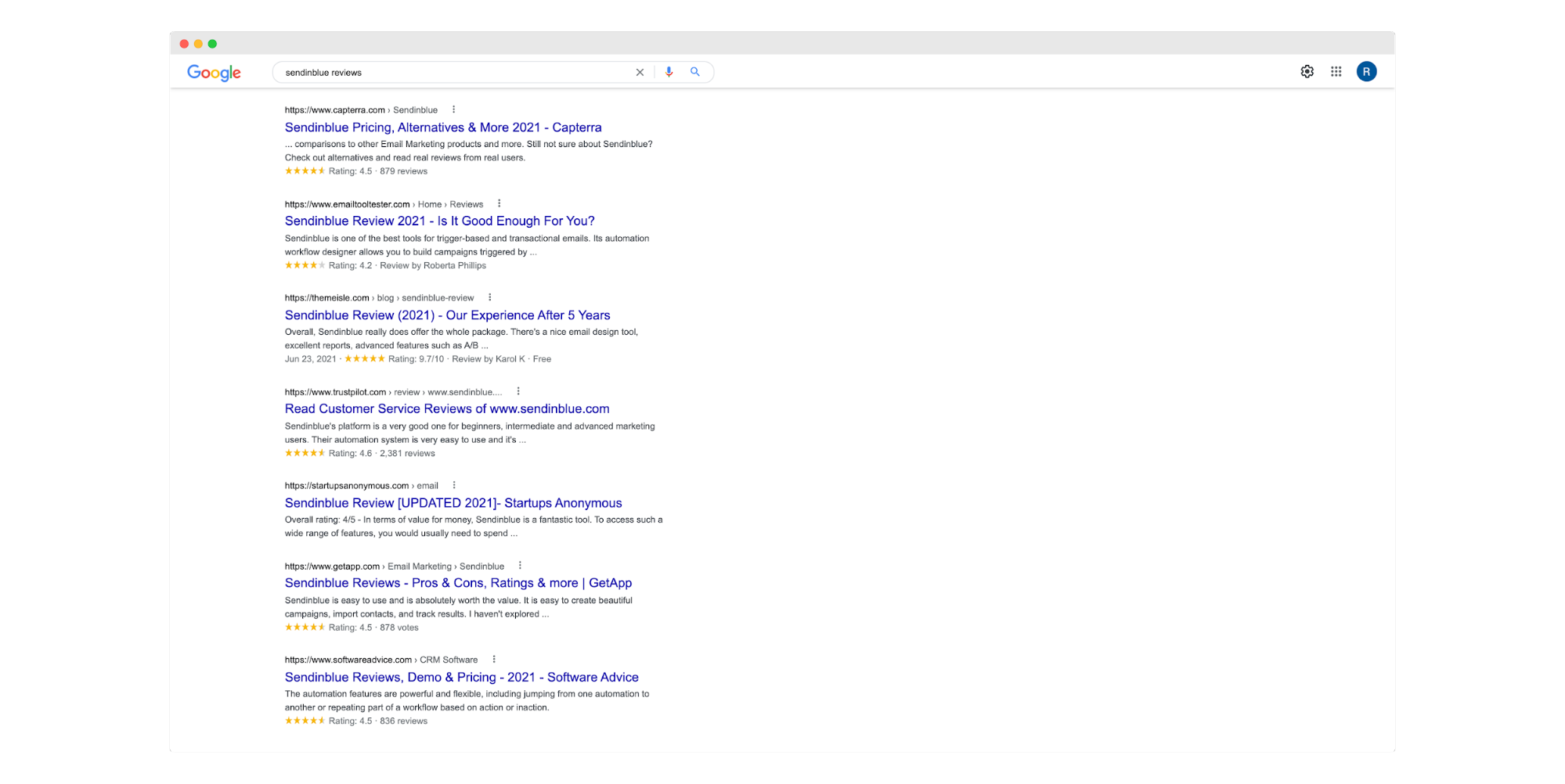Open options menu for themeisle result
The height and width of the screenshot is (784, 1565).
490,297
